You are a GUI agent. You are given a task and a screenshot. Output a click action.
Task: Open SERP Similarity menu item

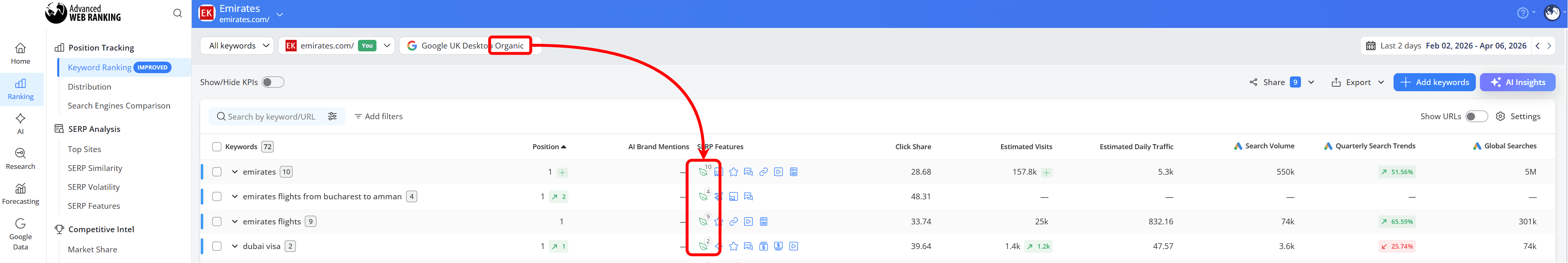tap(94, 168)
